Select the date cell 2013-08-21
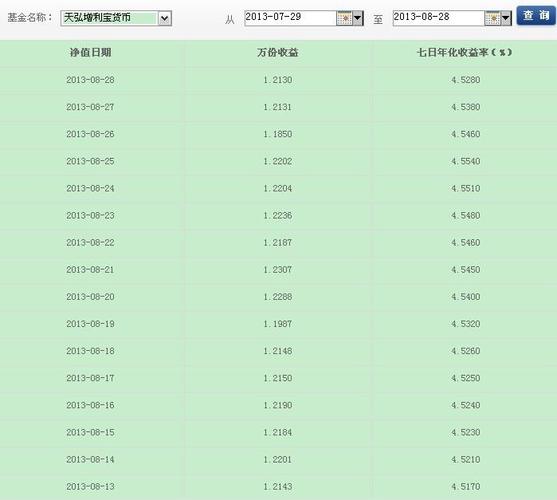The image size is (557, 500). coord(90,270)
